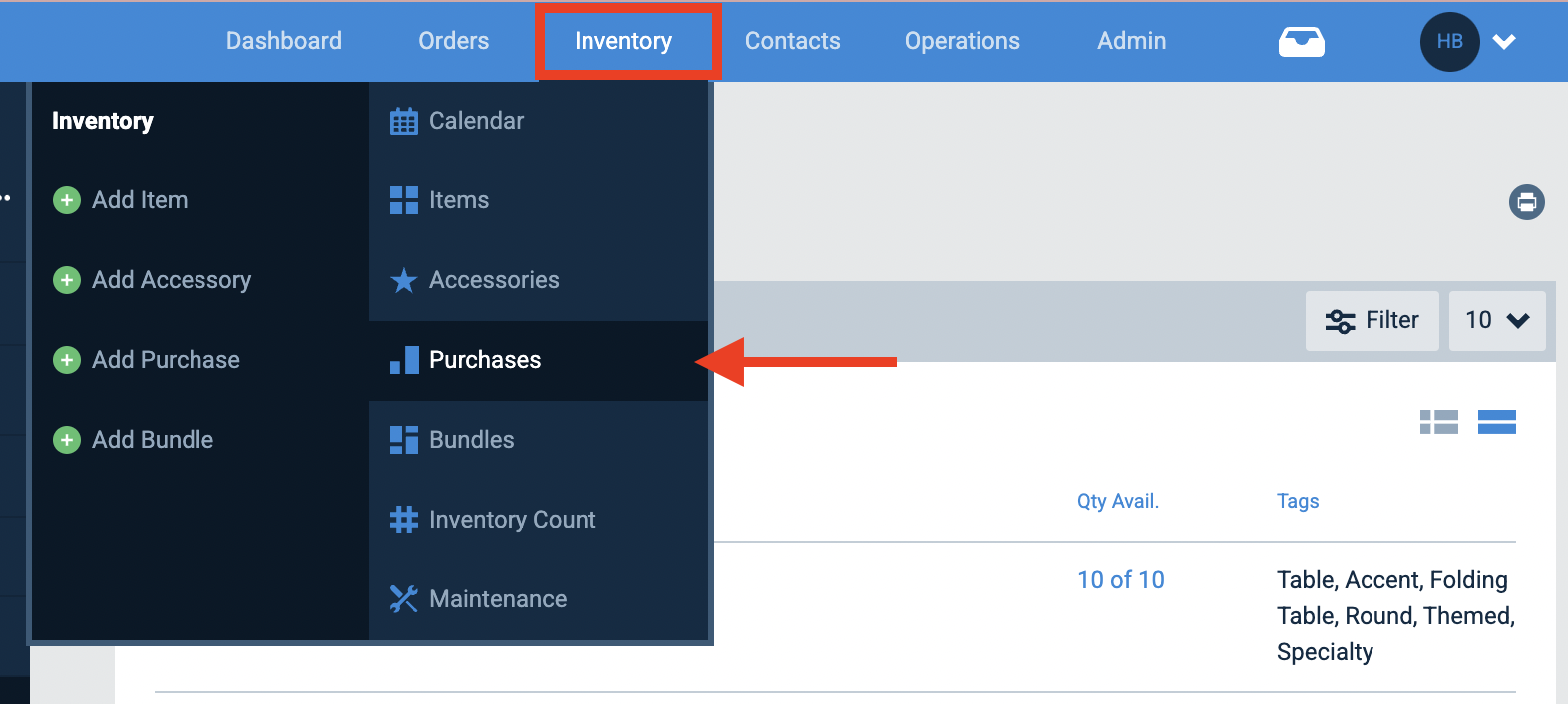Click the green plus beside Add Item
This screenshot has width=1568, height=704.
click(x=67, y=200)
